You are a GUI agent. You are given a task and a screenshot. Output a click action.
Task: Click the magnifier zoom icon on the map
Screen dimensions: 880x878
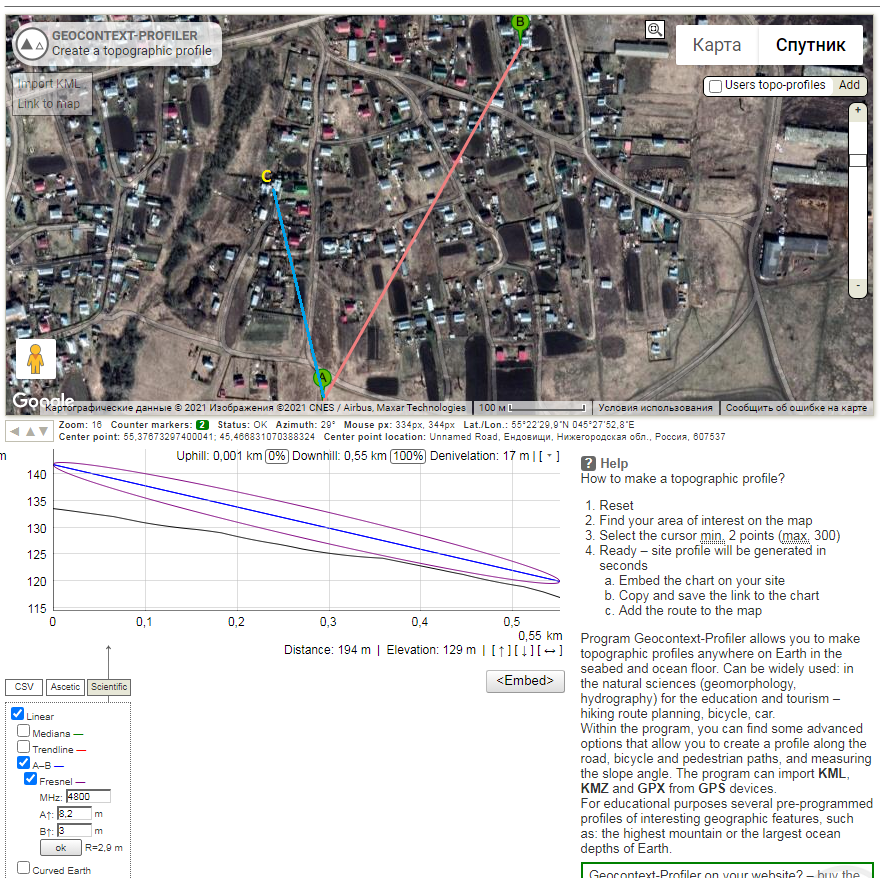(654, 29)
